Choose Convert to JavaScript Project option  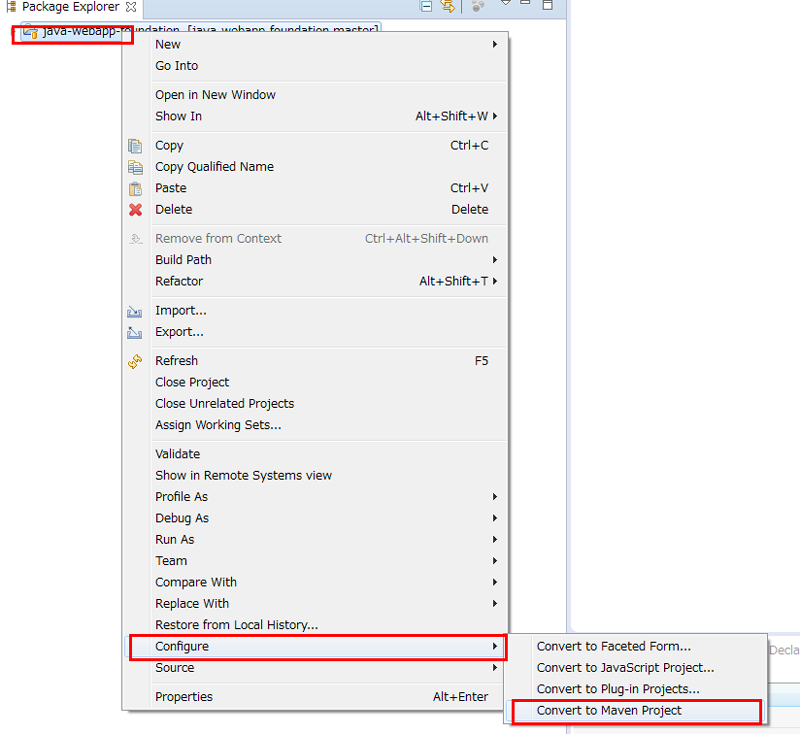pos(625,668)
